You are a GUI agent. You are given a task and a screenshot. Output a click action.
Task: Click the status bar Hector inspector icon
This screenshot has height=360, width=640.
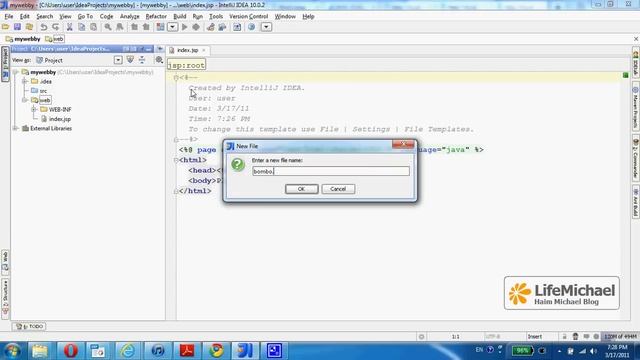pyautogui.click(x=575, y=336)
